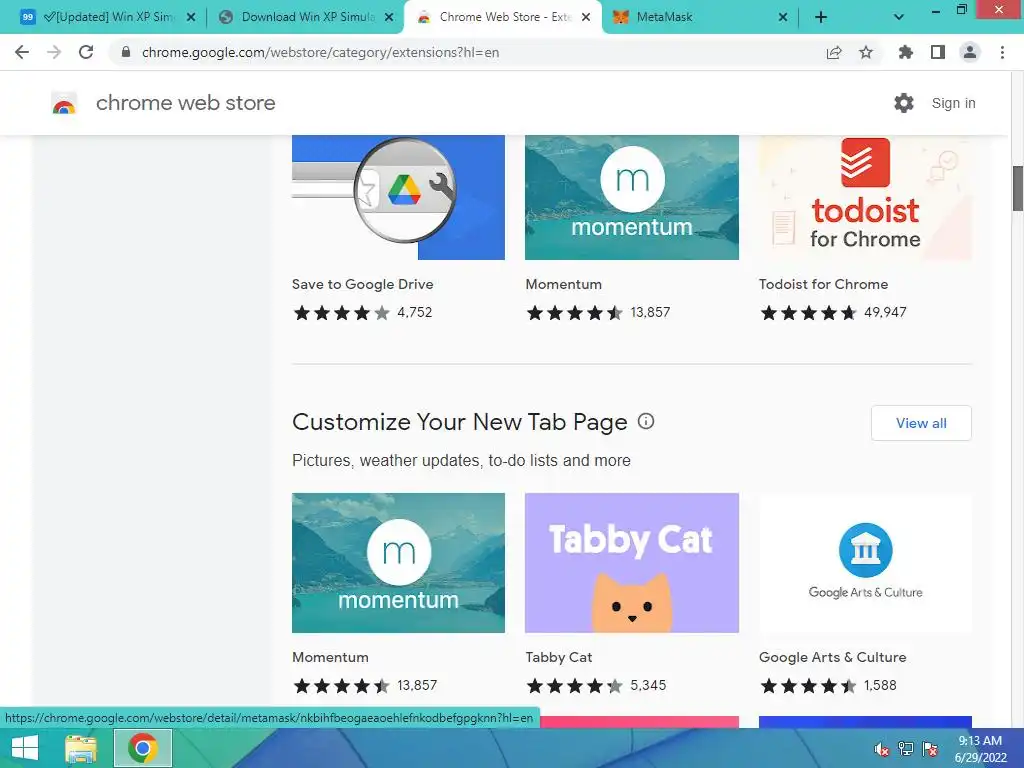This screenshot has width=1024, height=768.
Task: Click Save to Google Drive title
Action: point(362,284)
